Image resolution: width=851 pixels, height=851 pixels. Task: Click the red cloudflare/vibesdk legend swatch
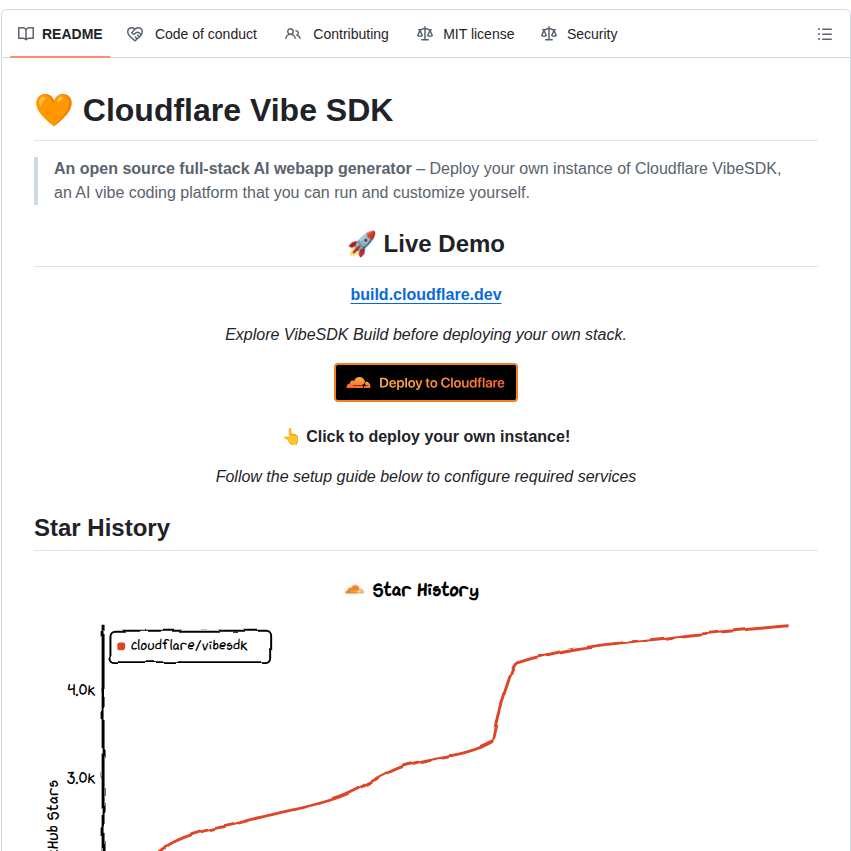[x=121, y=646]
